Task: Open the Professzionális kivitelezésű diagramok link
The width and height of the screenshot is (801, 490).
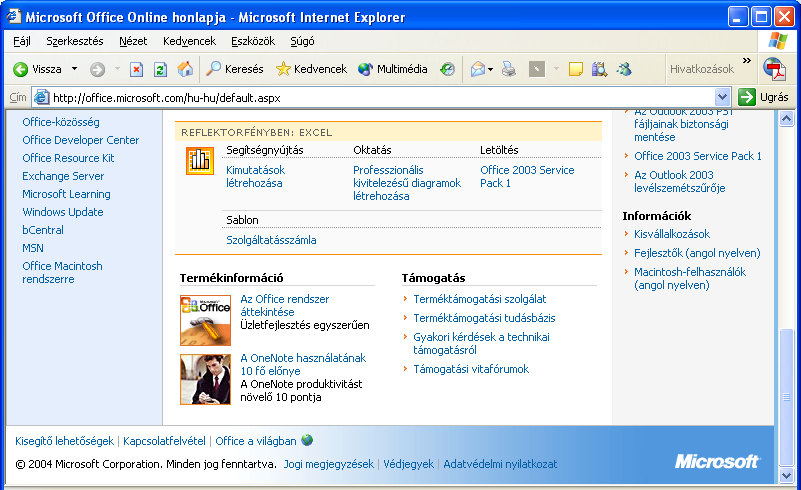Action: (x=407, y=183)
